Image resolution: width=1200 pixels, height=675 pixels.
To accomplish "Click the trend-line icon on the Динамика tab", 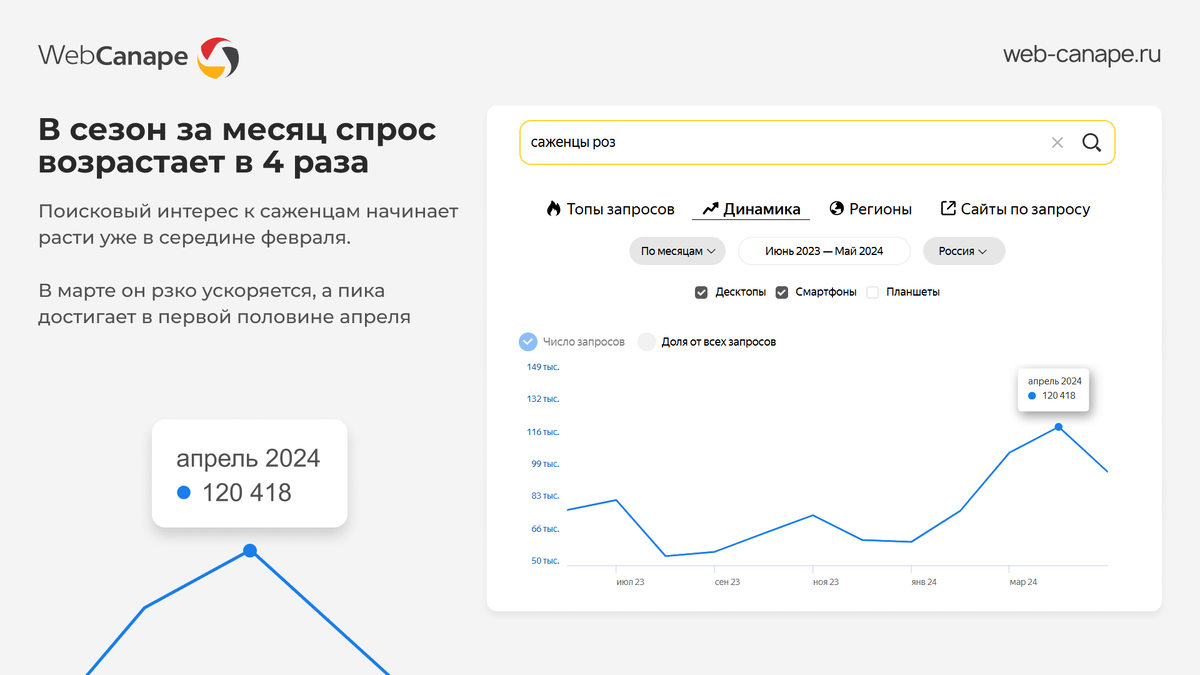I will click(712, 208).
